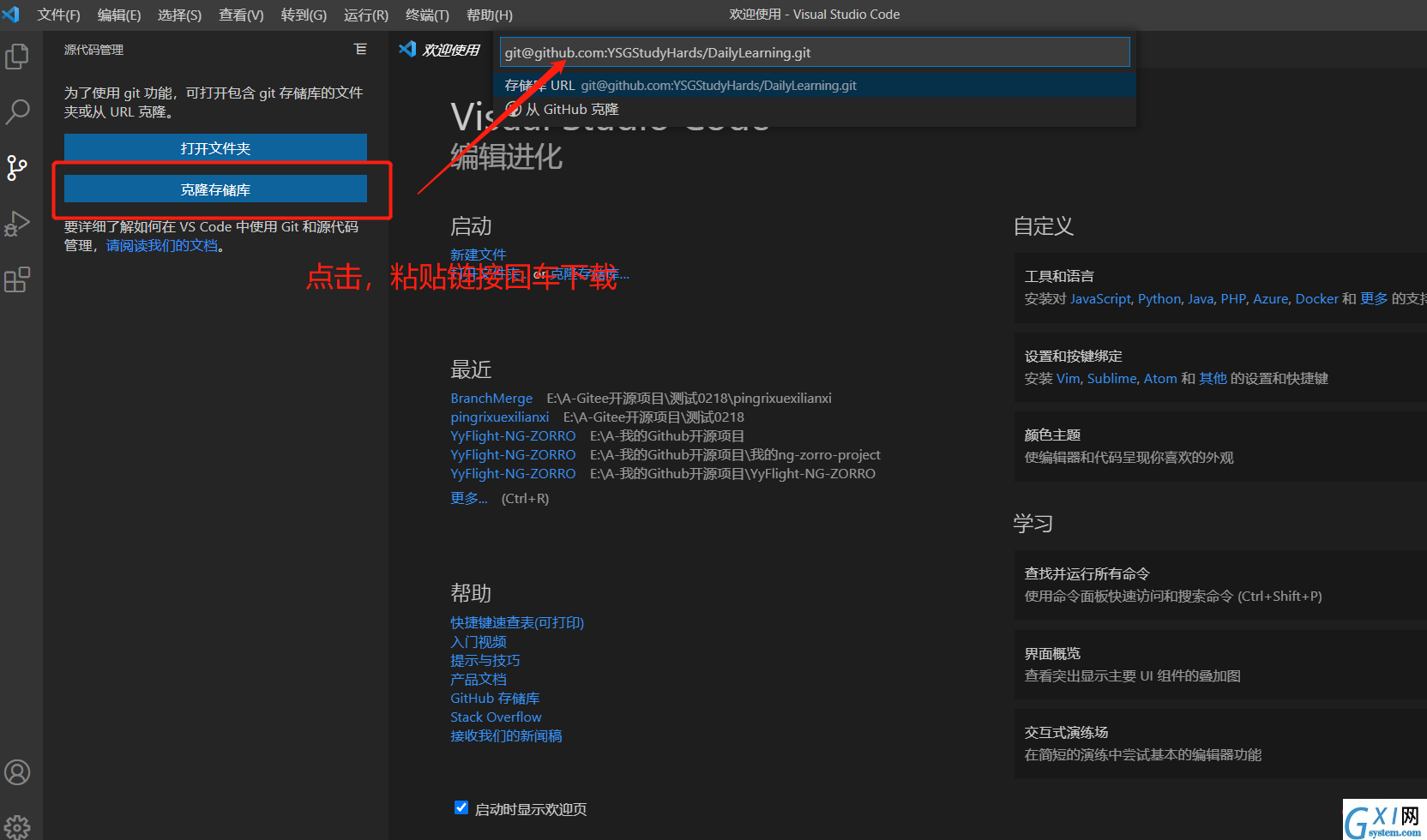The width and height of the screenshot is (1427, 840).
Task: Click the 工具和语言 heading
Action: click(x=1059, y=277)
